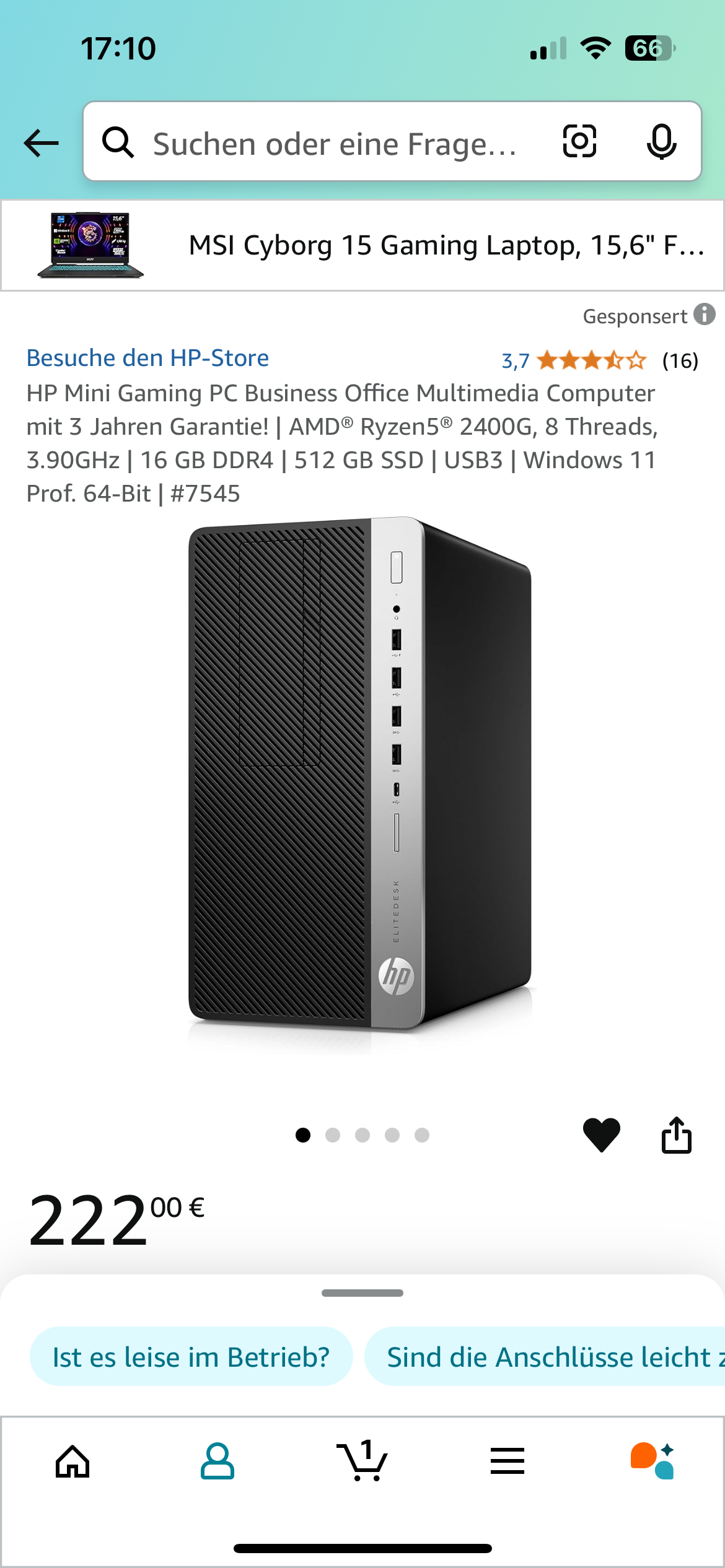
Task: Tap 'Ist es leise im Betrieb?' chip
Action: tap(191, 1356)
